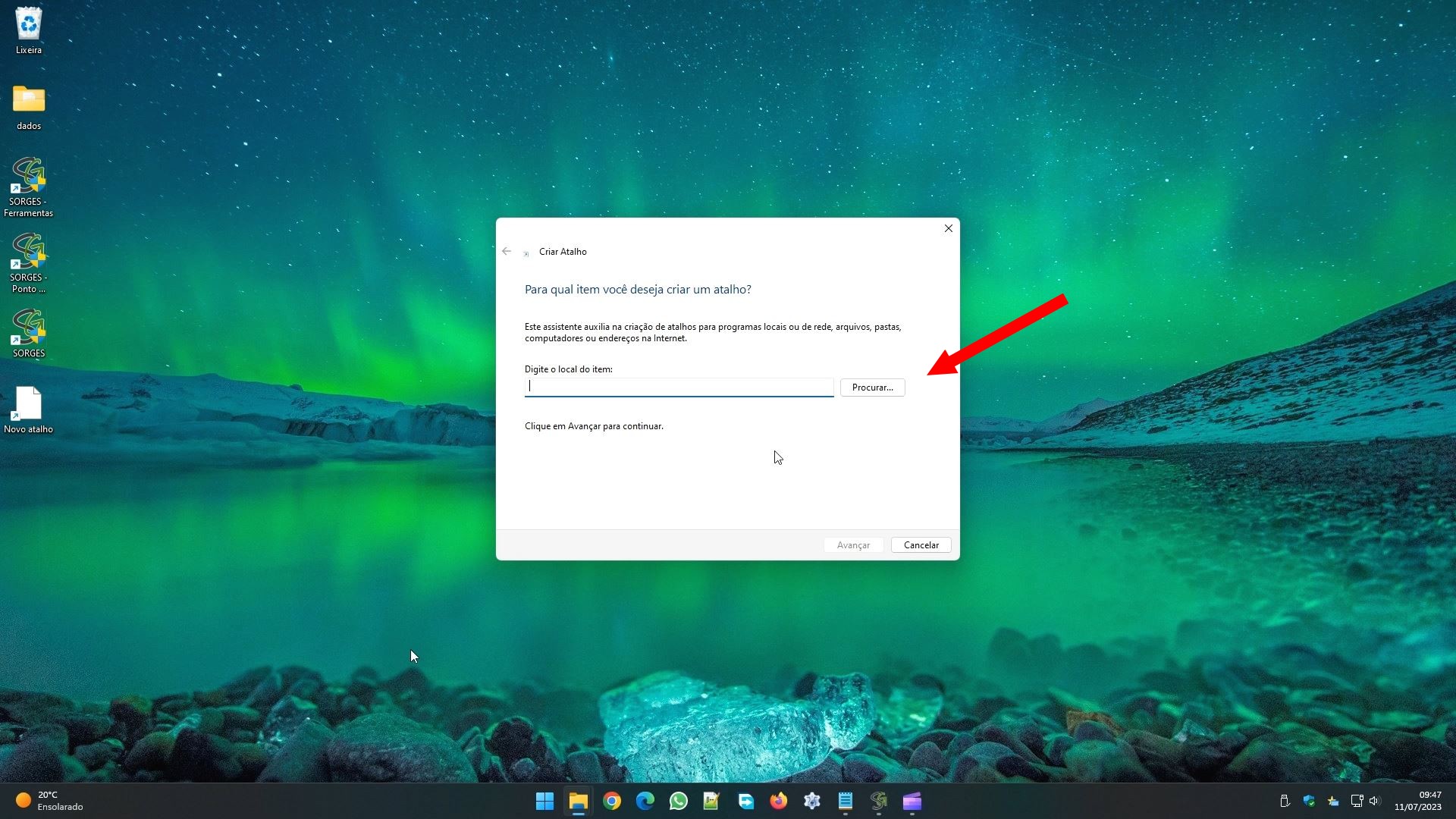Open the blue Notepad app in taskbar
The image size is (1456, 819).
pyautogui.click(x=846, y=801)
